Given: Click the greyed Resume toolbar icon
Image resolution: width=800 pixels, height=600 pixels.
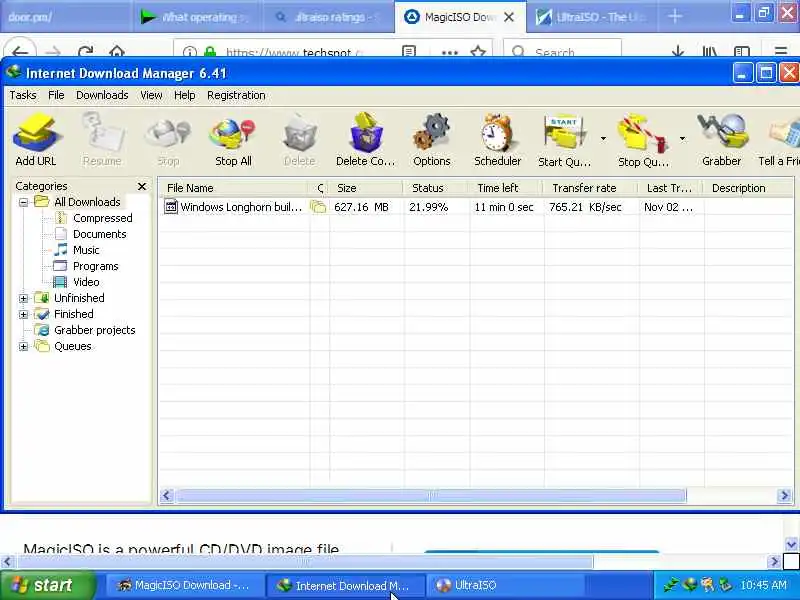Looking at the screenshot, I should coord(102,140).
